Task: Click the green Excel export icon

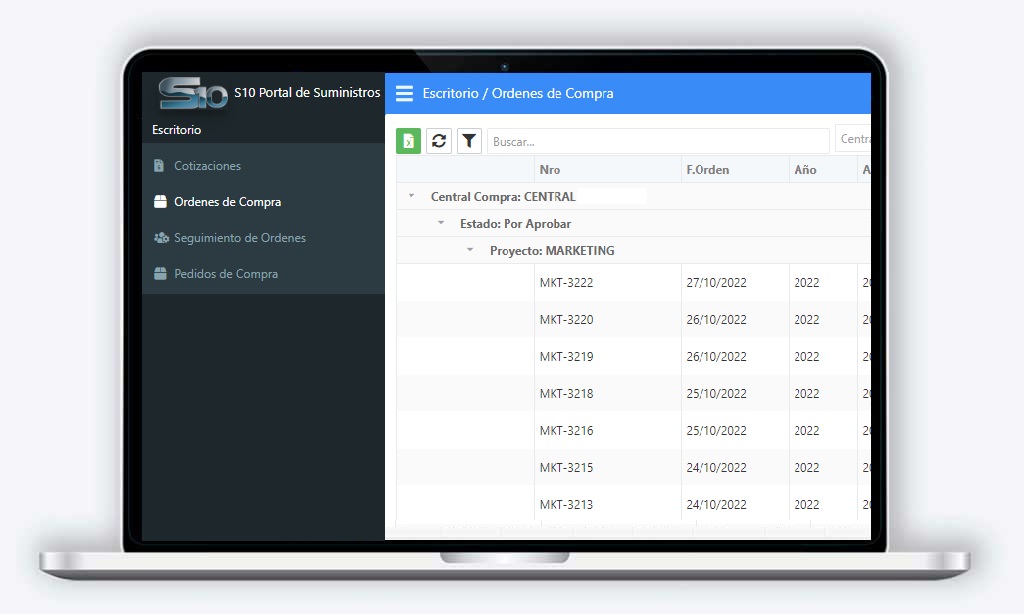Action: [408, 141]
